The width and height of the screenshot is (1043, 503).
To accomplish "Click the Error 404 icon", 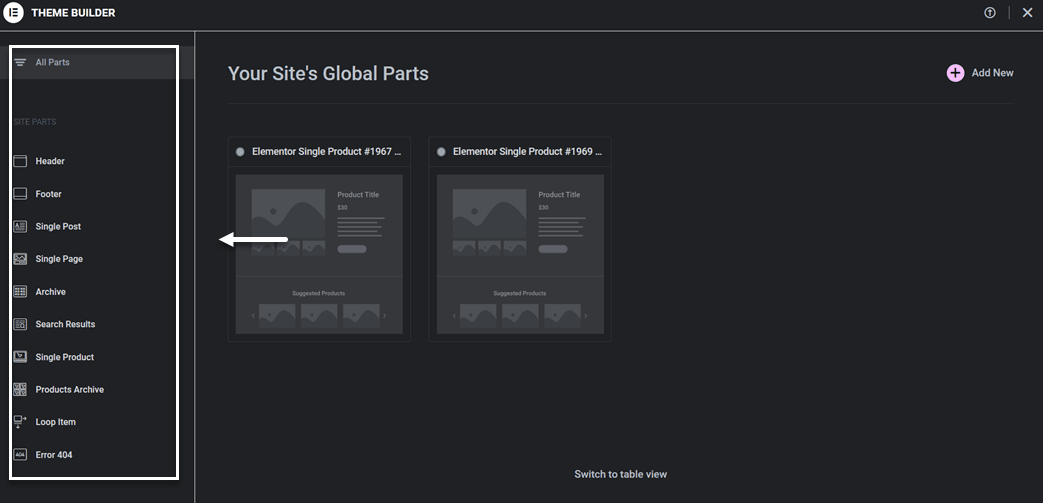I will (20, 455).
